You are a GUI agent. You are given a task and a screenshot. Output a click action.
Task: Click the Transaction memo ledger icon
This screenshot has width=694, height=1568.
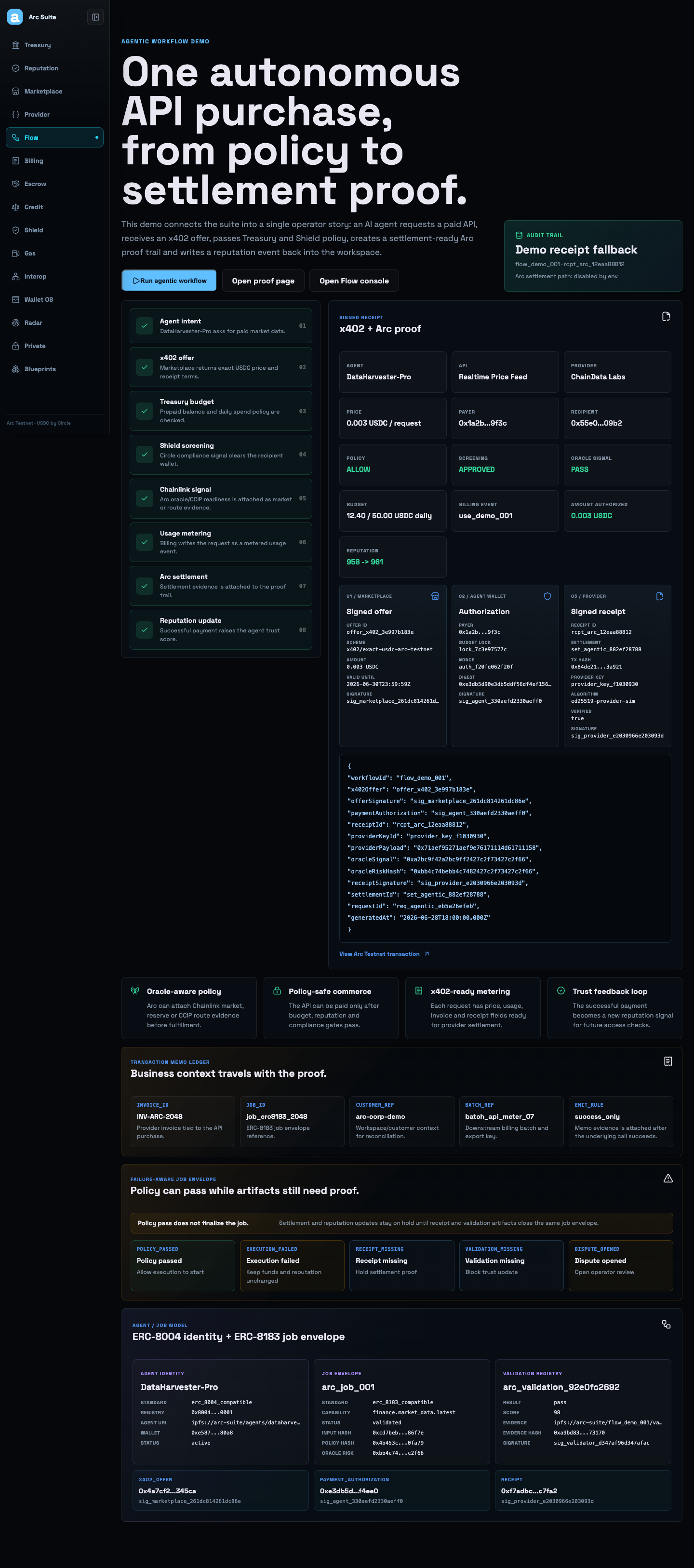(x=668, y=1061)
